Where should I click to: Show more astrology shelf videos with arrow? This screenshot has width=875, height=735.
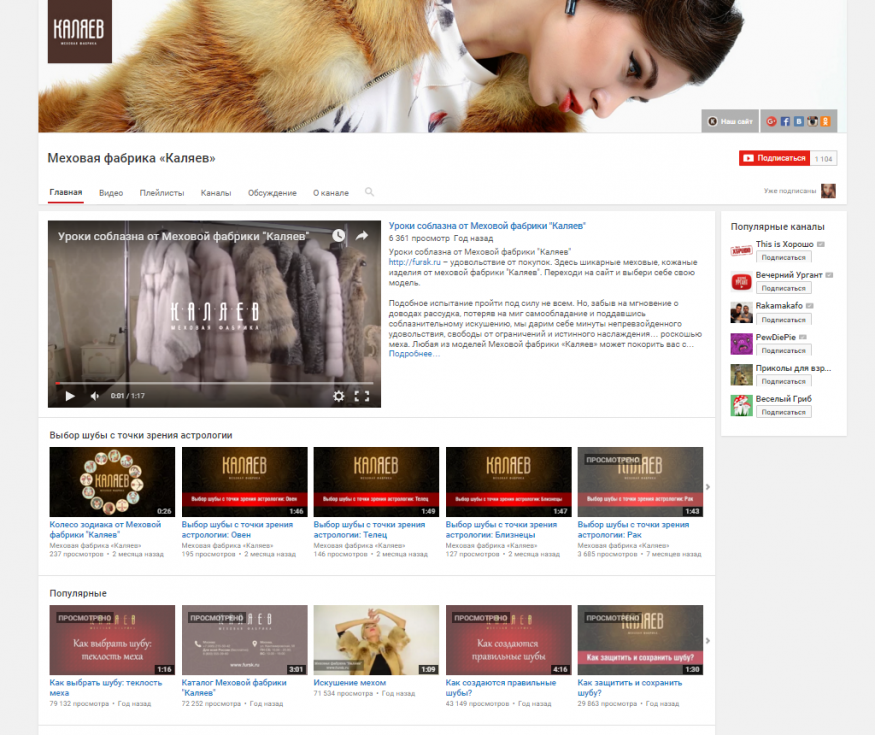(708, 487)
